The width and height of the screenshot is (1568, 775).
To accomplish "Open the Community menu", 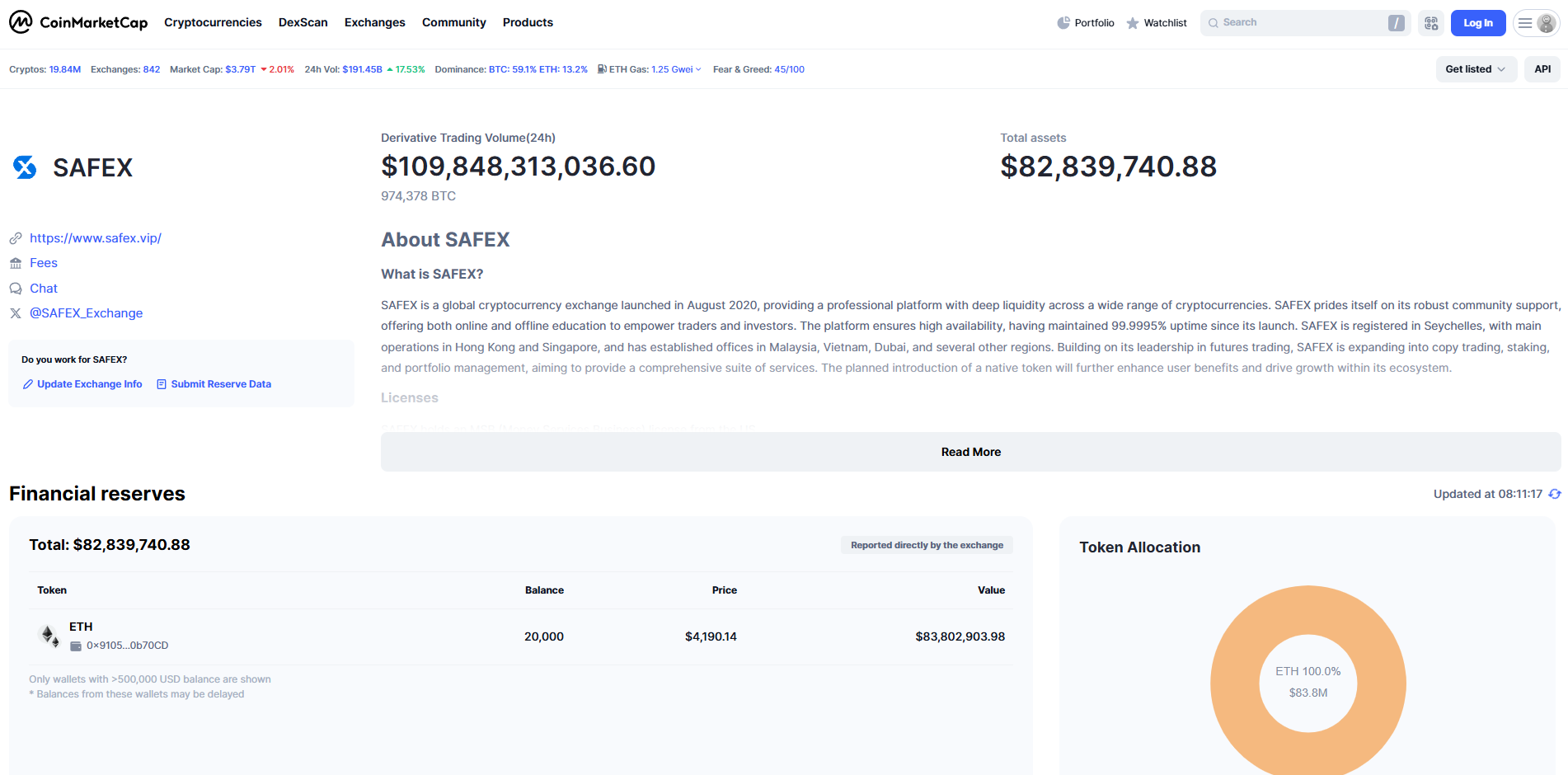I will click(x=454, y=22).
